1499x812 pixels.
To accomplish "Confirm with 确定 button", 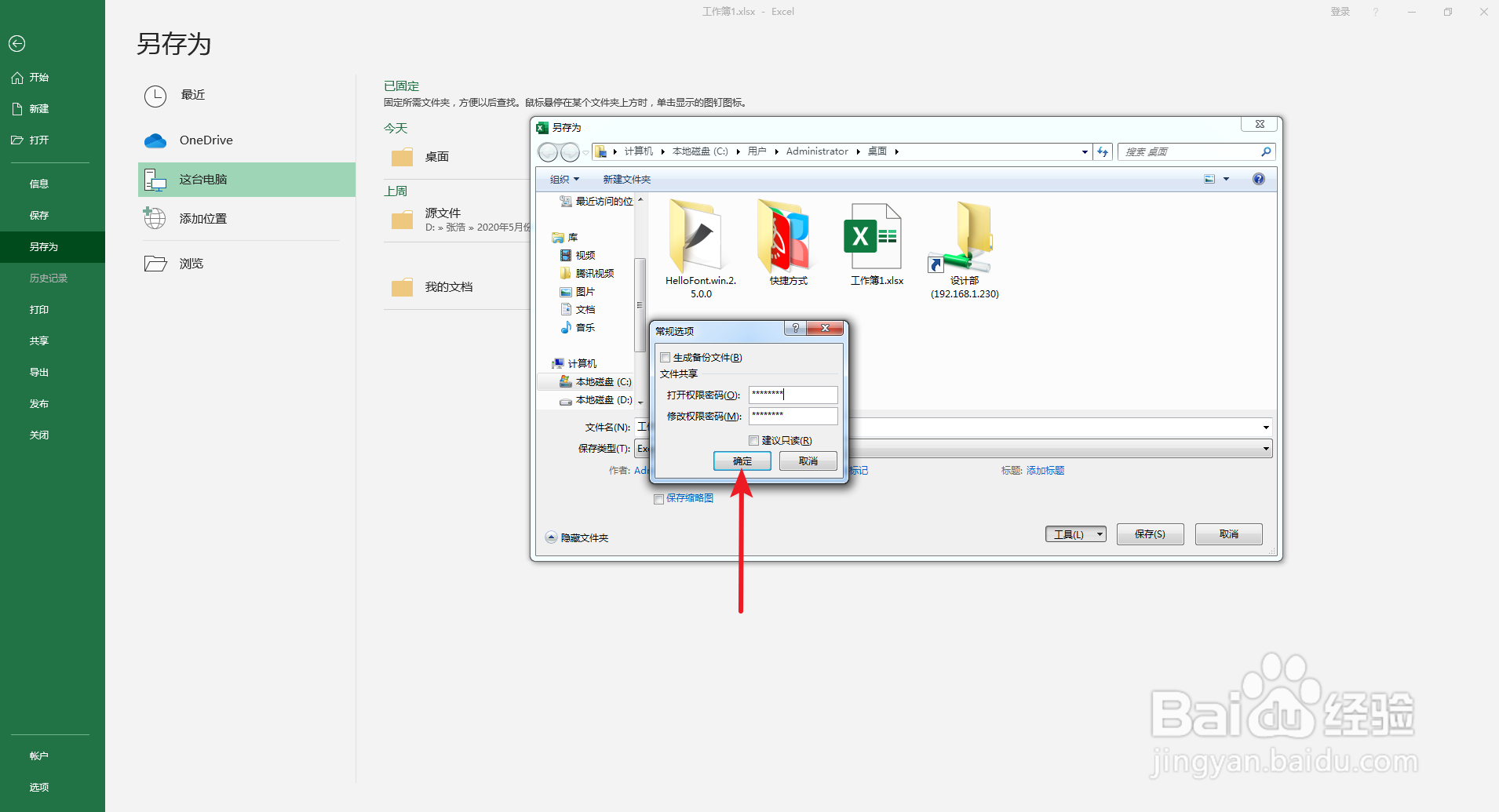I will [x=742, y=461].
